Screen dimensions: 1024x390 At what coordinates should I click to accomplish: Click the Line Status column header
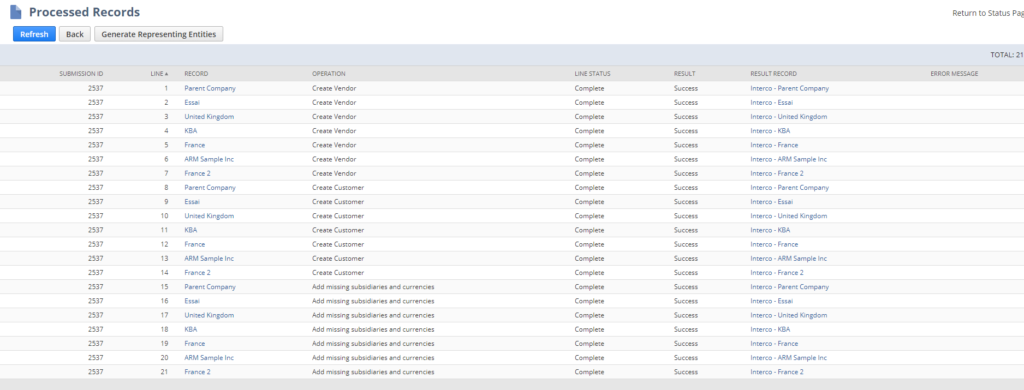(592, 74)
